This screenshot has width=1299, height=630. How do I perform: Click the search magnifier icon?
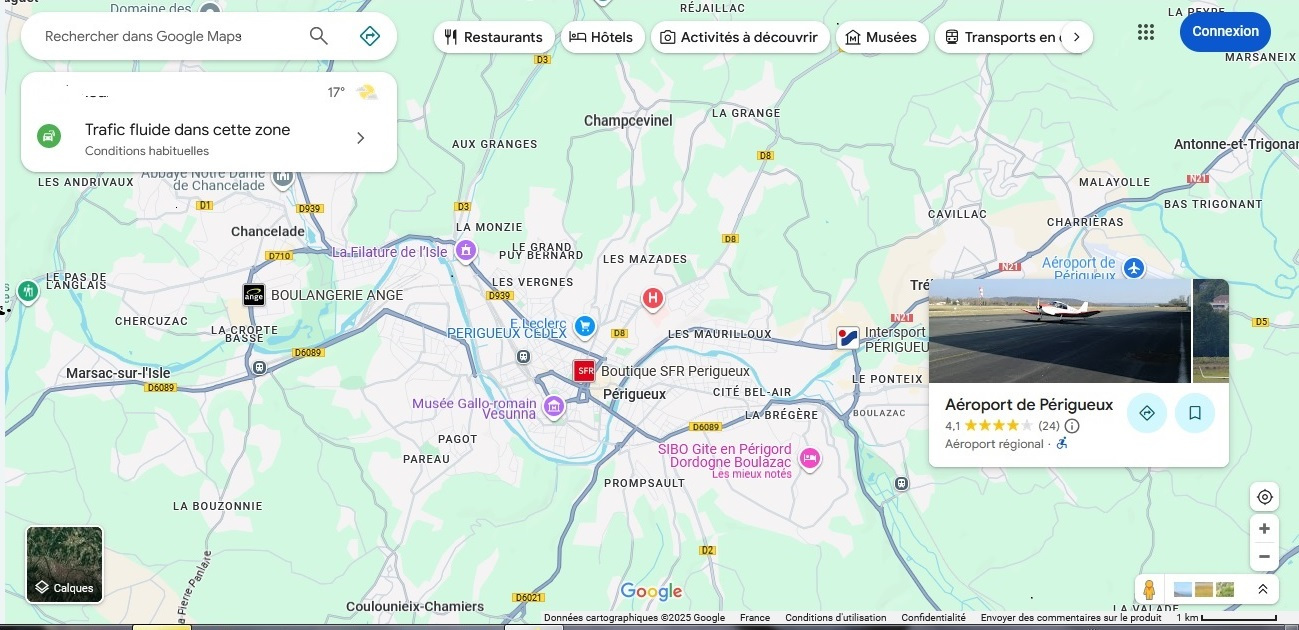point(318,36)
